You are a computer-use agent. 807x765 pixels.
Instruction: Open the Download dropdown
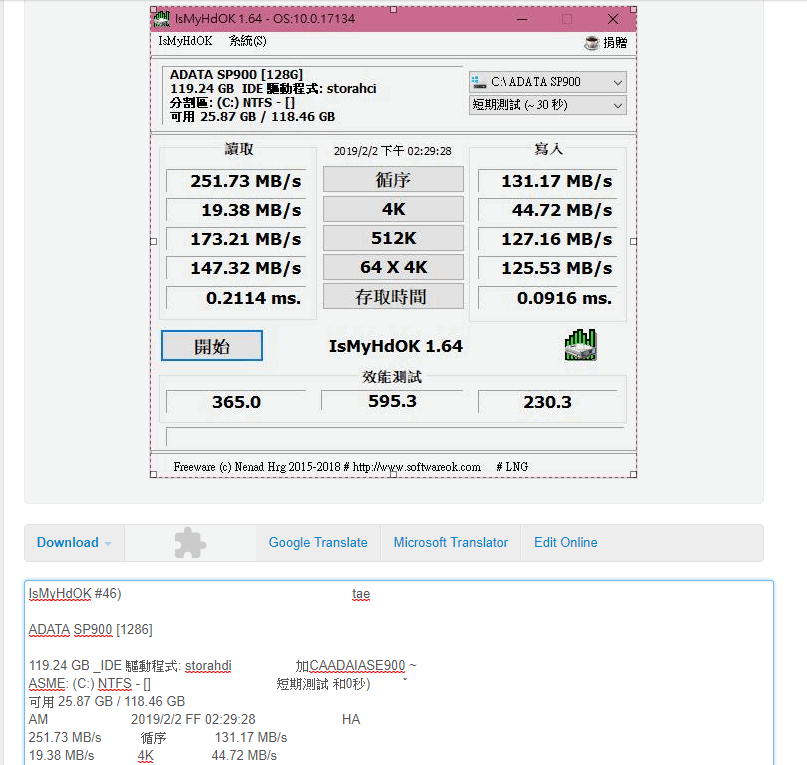74,543
